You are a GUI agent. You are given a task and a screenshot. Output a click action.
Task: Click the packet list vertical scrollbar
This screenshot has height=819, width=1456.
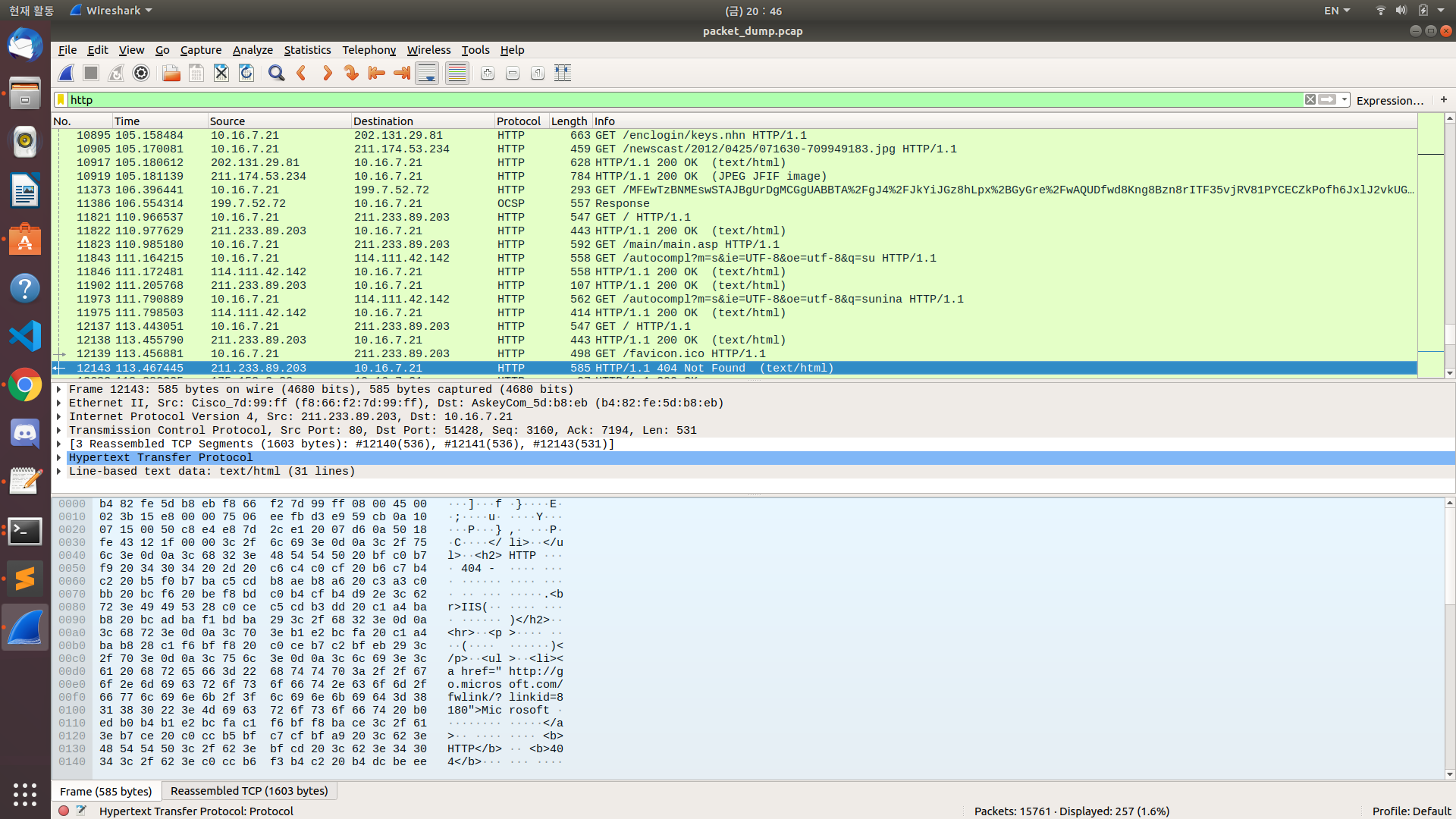1449,334
